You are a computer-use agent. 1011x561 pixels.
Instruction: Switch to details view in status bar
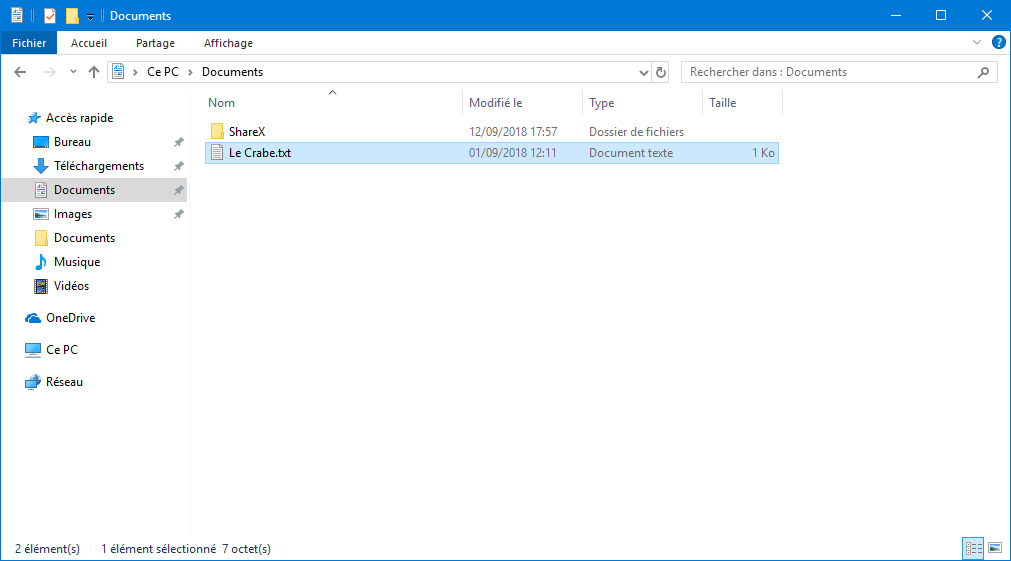[973, 548]
